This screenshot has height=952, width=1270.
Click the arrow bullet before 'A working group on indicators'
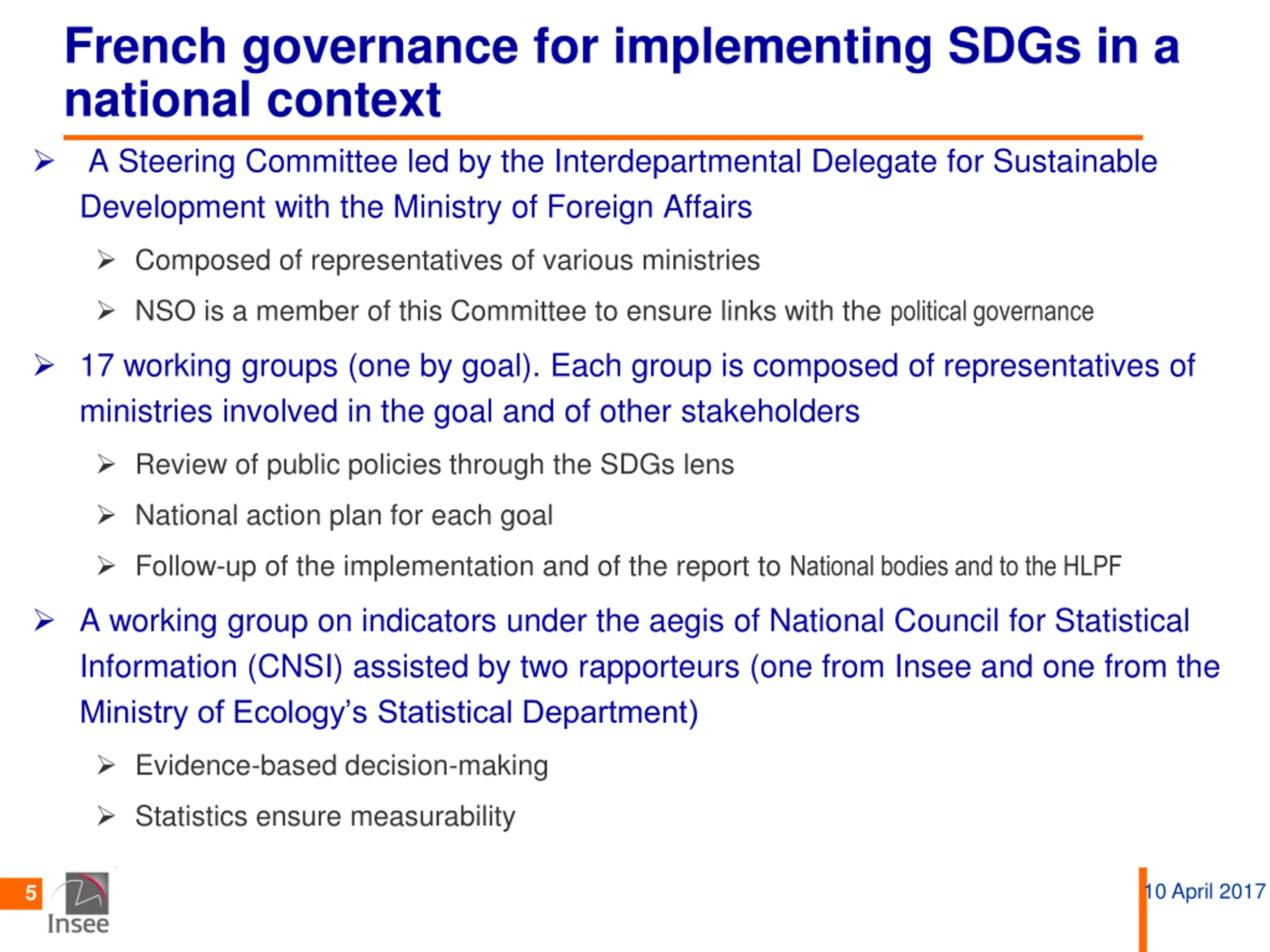pyautogui.click(x=44, y=620)
